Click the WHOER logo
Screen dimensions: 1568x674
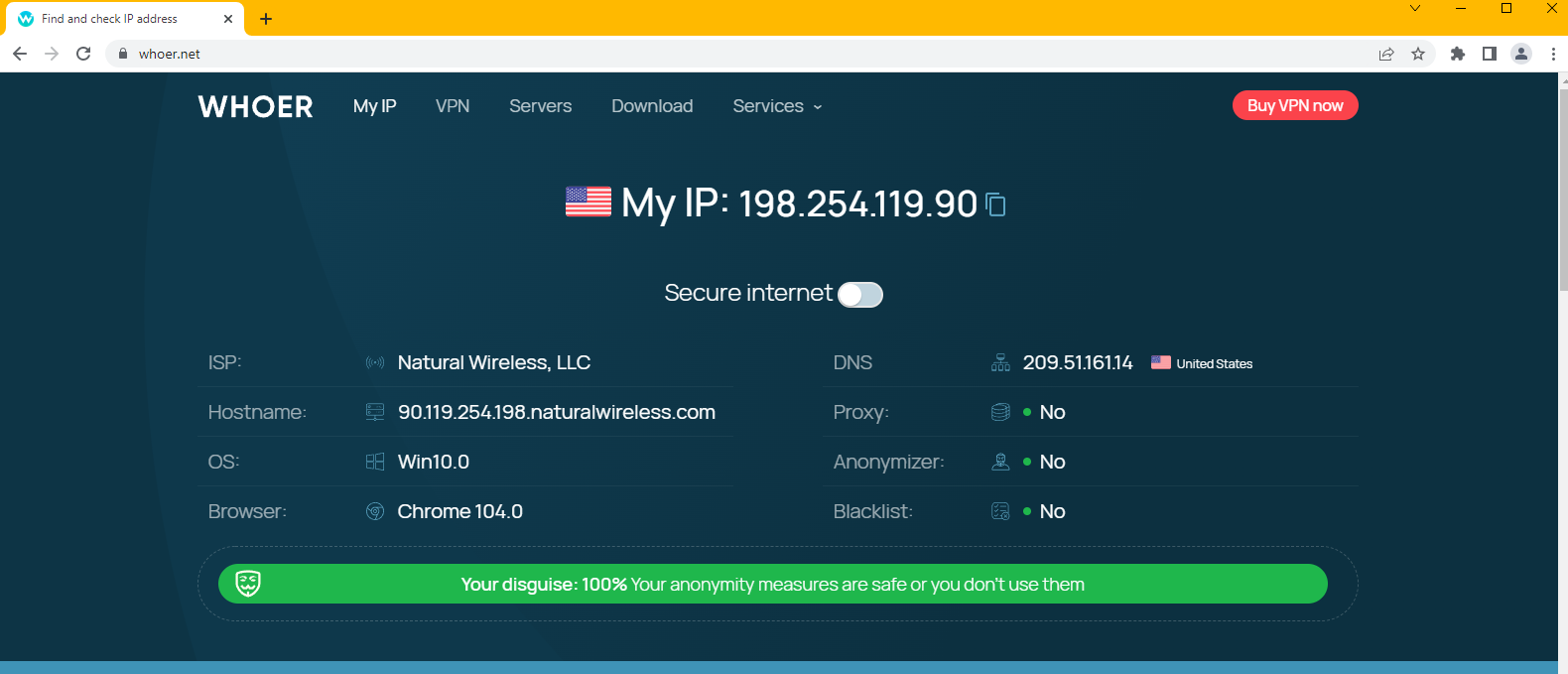click(x=256, y=106)
